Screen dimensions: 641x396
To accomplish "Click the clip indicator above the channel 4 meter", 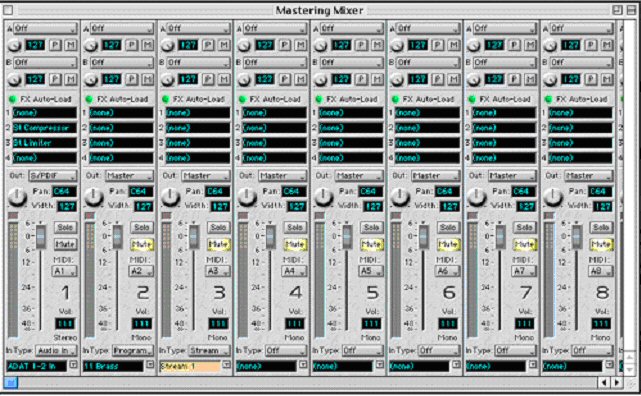I will pyautogui.click(x=243, y=215).
